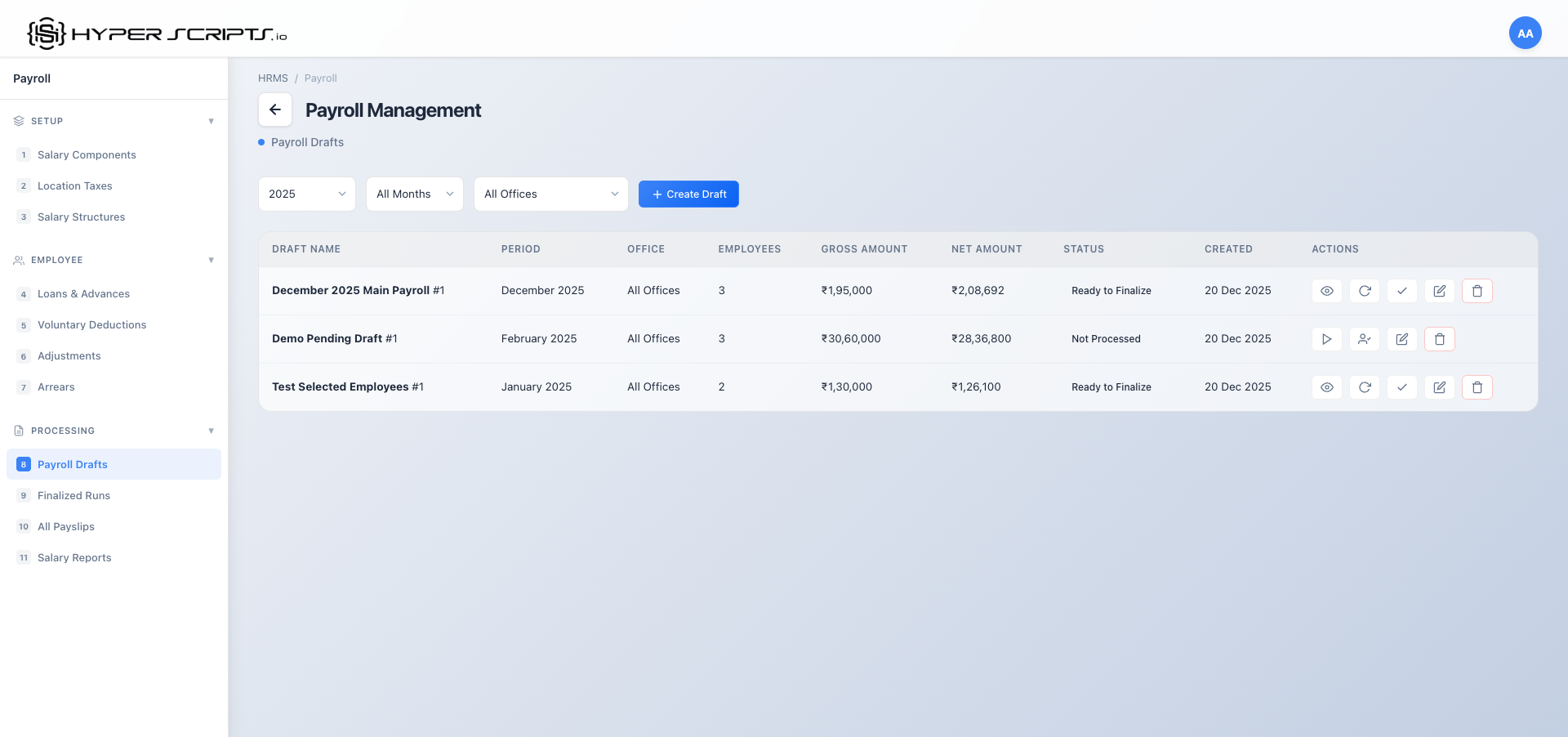The image size is (1568, 737).
Task: Process the Demo Pending Draft using play icon
Action: click(1326, 339)
